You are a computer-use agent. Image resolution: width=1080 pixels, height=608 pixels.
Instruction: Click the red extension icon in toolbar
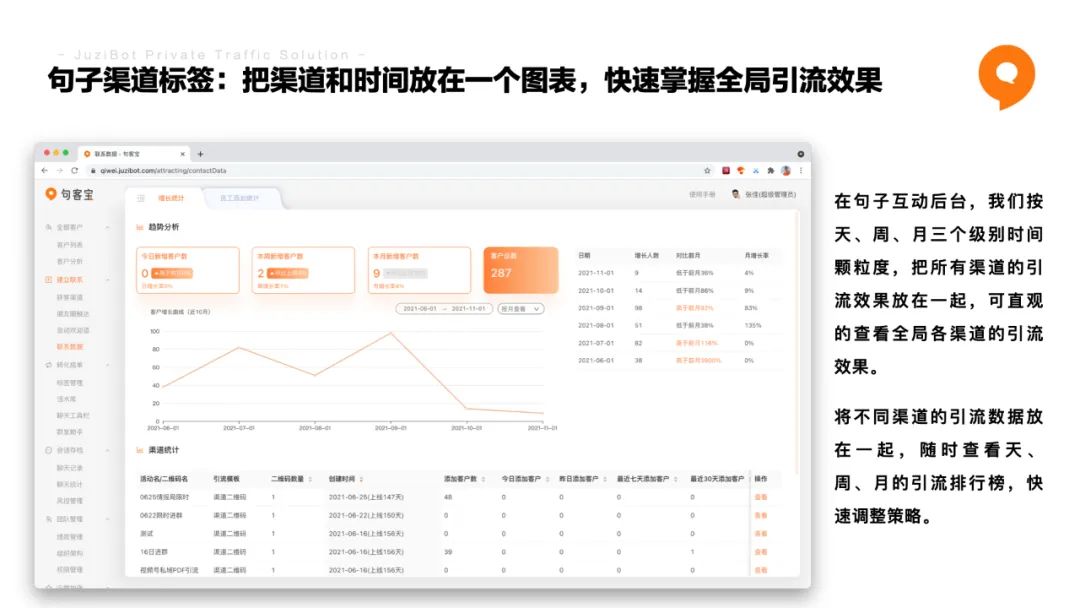725,171
